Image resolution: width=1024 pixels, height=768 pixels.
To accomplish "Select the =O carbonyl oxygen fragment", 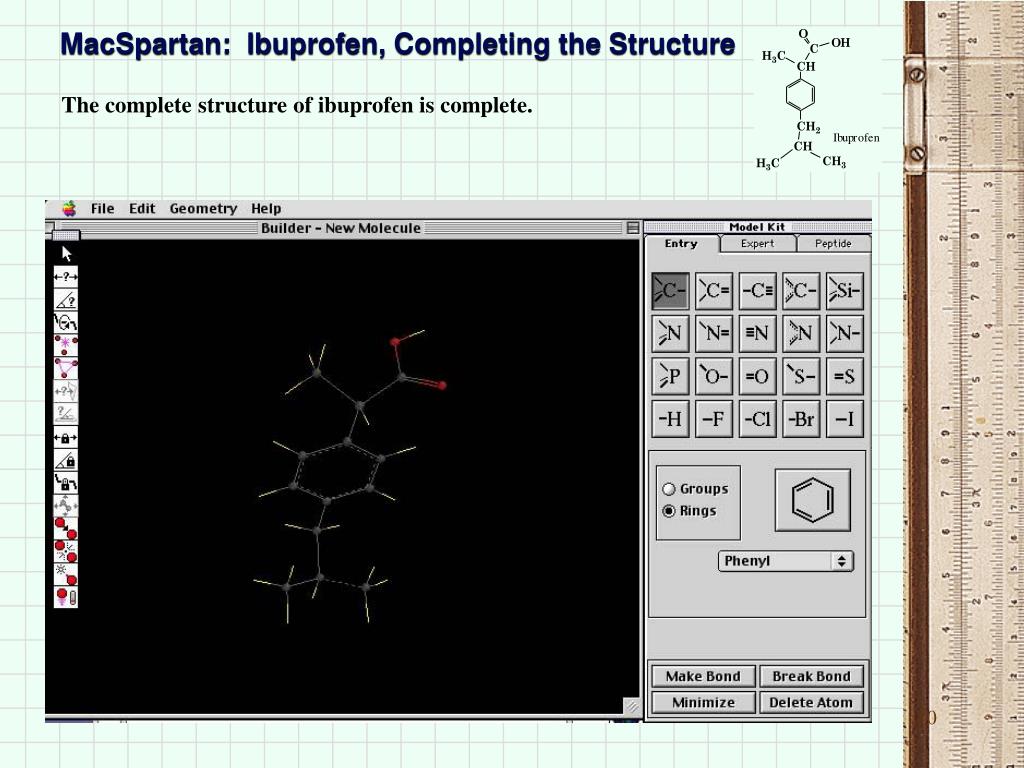I will point(758,376).
